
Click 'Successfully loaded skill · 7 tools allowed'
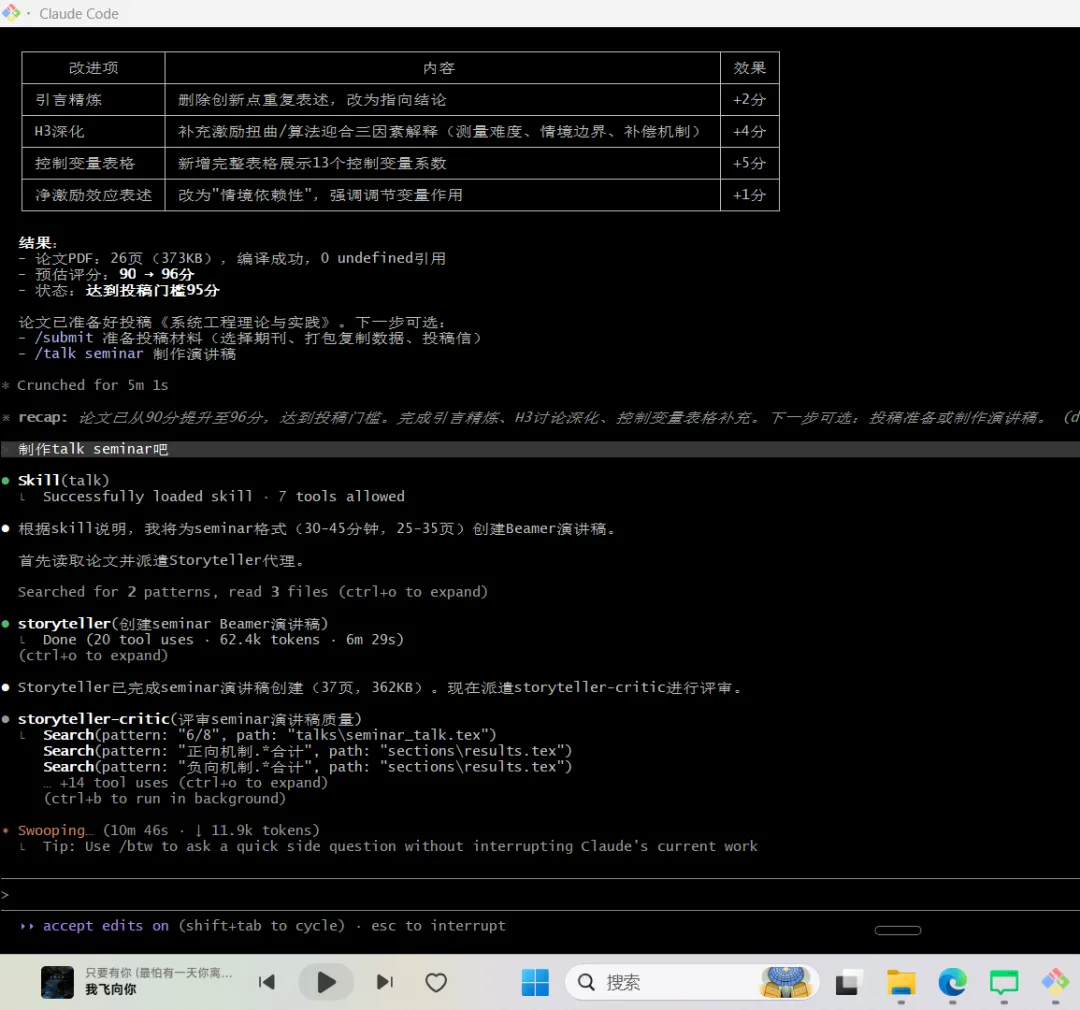tap(223, 496)
